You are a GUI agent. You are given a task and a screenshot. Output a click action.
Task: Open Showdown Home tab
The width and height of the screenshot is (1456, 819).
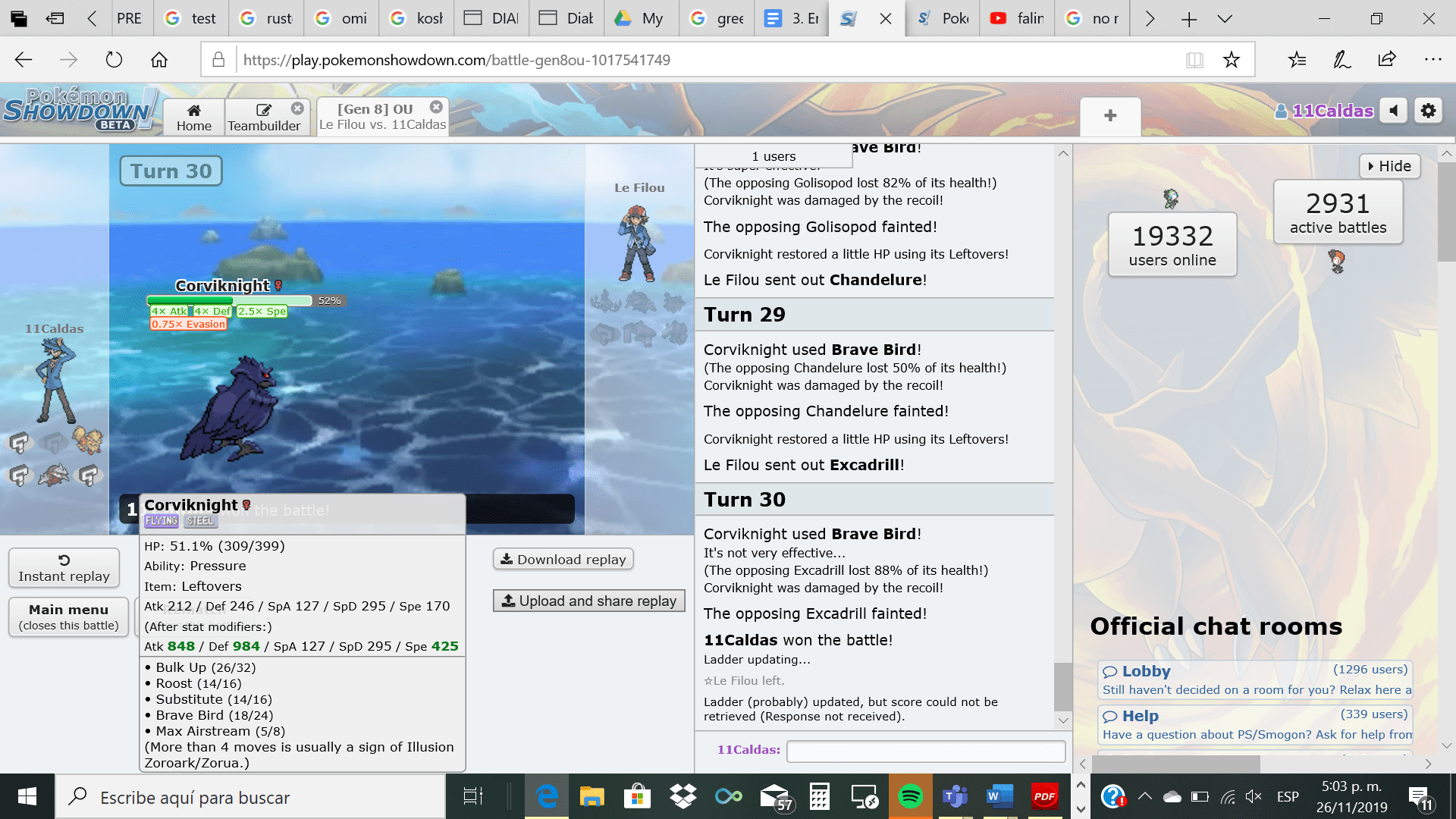(194, 118)
